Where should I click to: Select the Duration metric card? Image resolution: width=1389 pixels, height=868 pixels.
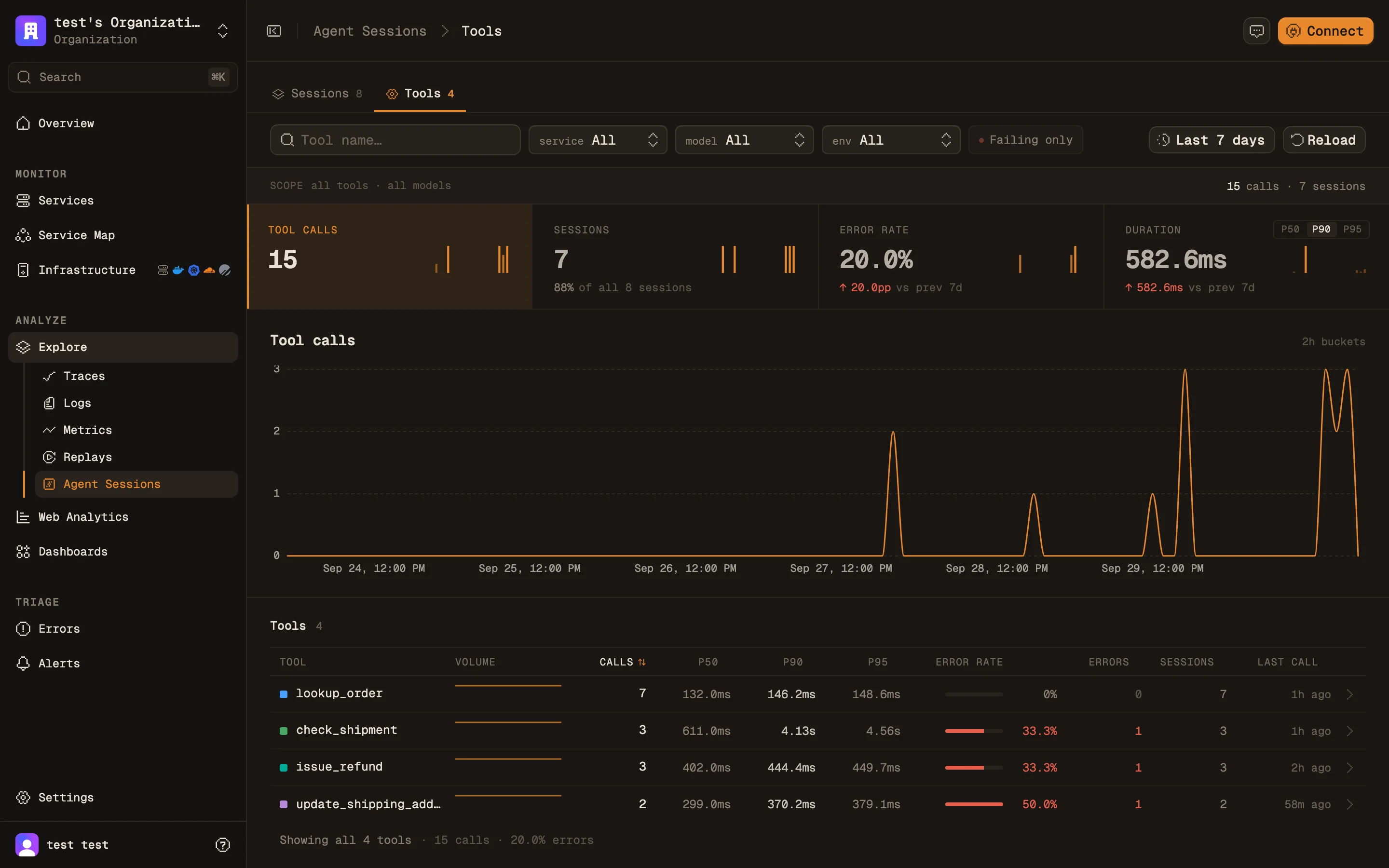1246,257
